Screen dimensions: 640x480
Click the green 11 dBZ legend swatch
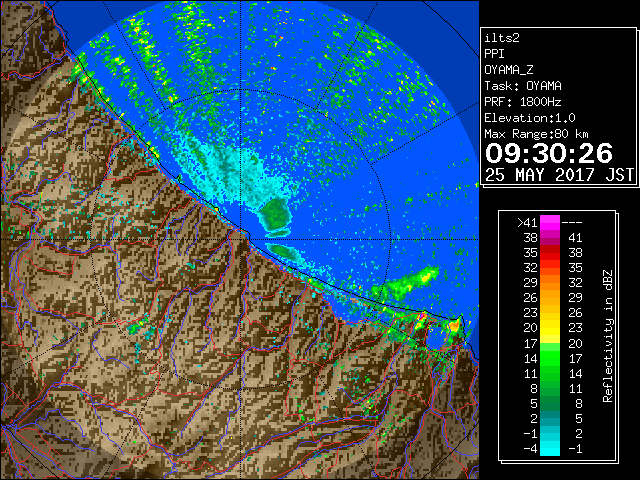coord(550,373)
